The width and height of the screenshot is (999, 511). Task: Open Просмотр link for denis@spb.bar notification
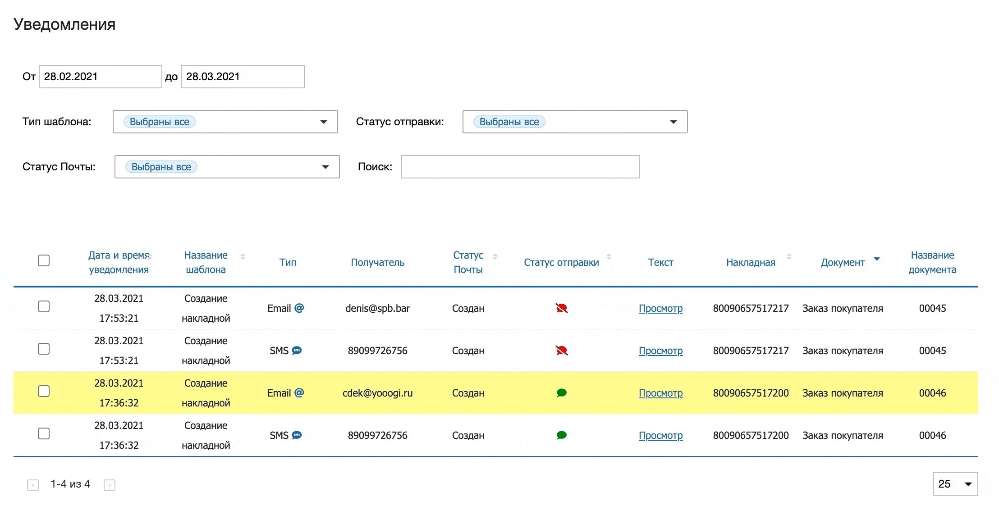(x=660, y=309)
